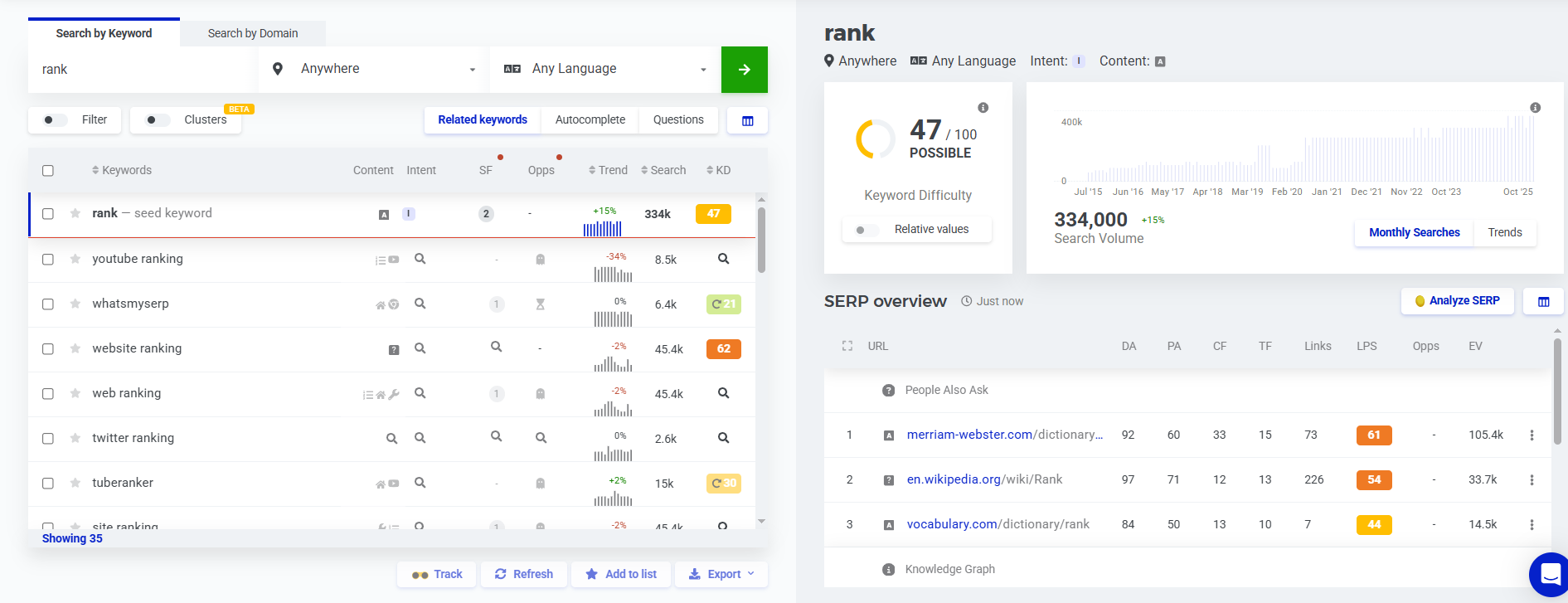Open column settings above the keywords table
The width and height of the screenshot is (1568, 603).
(x=747, y=120)
